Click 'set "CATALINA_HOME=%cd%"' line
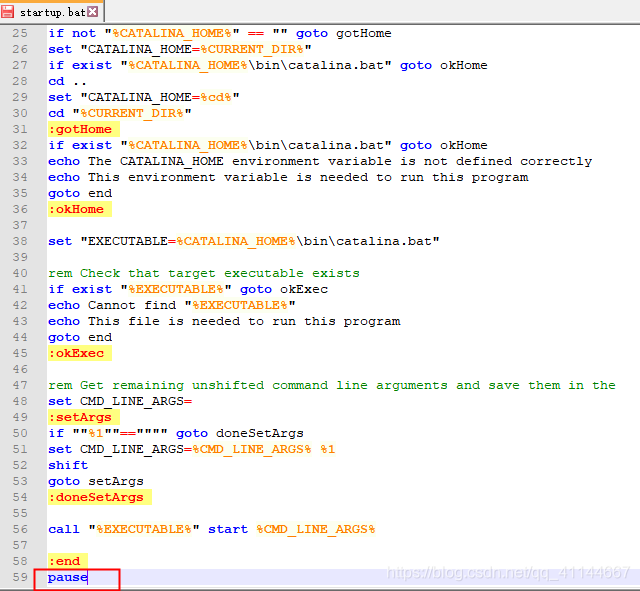Image resolution: width=640 pixels, height=591 pixels. 144,97
